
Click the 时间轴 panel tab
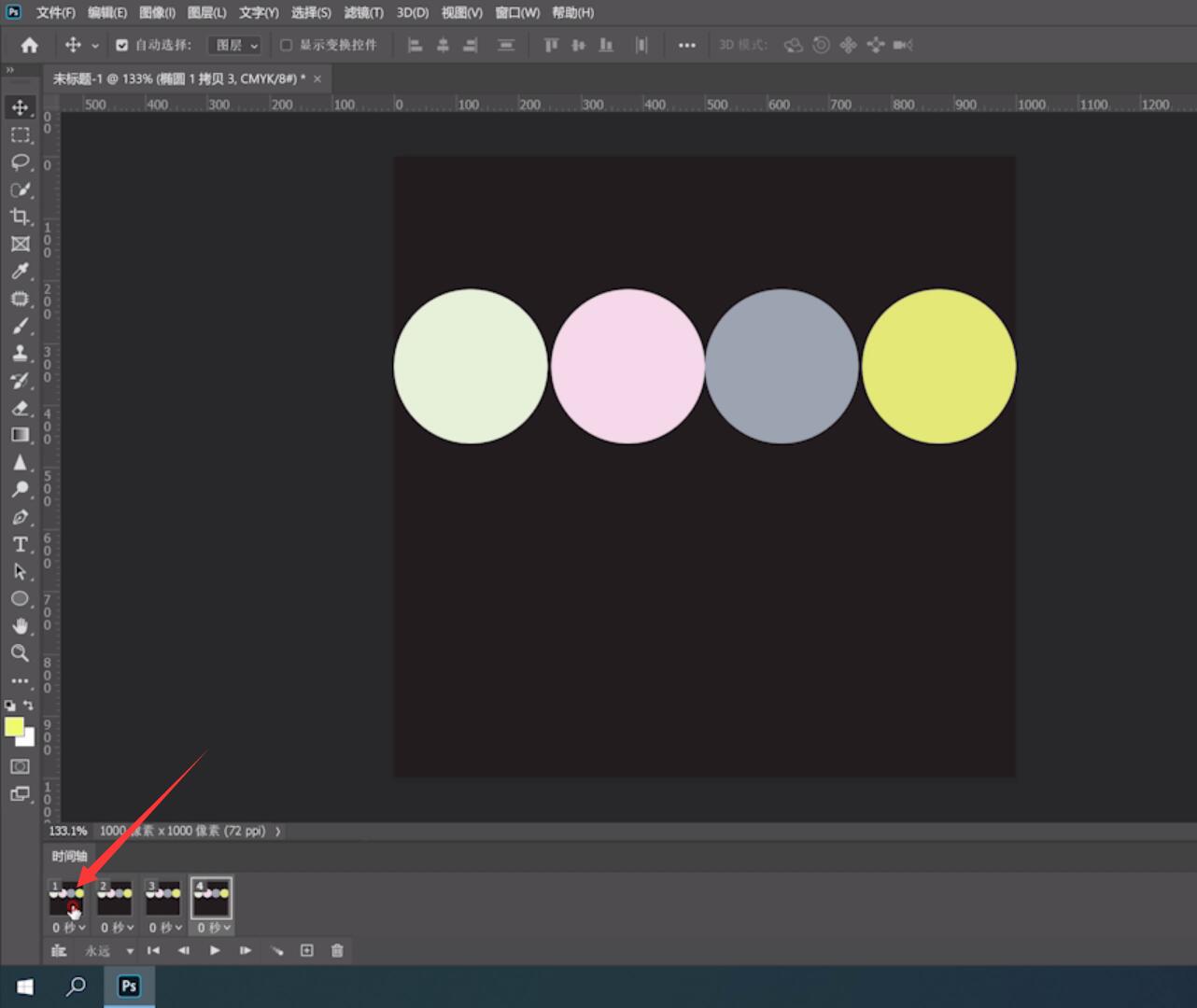pyautogui.click(x=70, y=856)
